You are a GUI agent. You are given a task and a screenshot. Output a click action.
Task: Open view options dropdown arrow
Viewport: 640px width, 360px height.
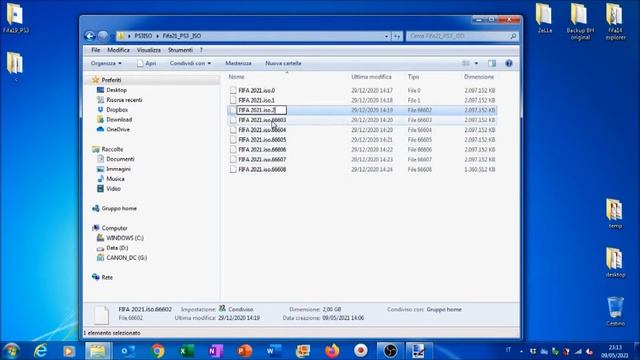pos(476,63)
